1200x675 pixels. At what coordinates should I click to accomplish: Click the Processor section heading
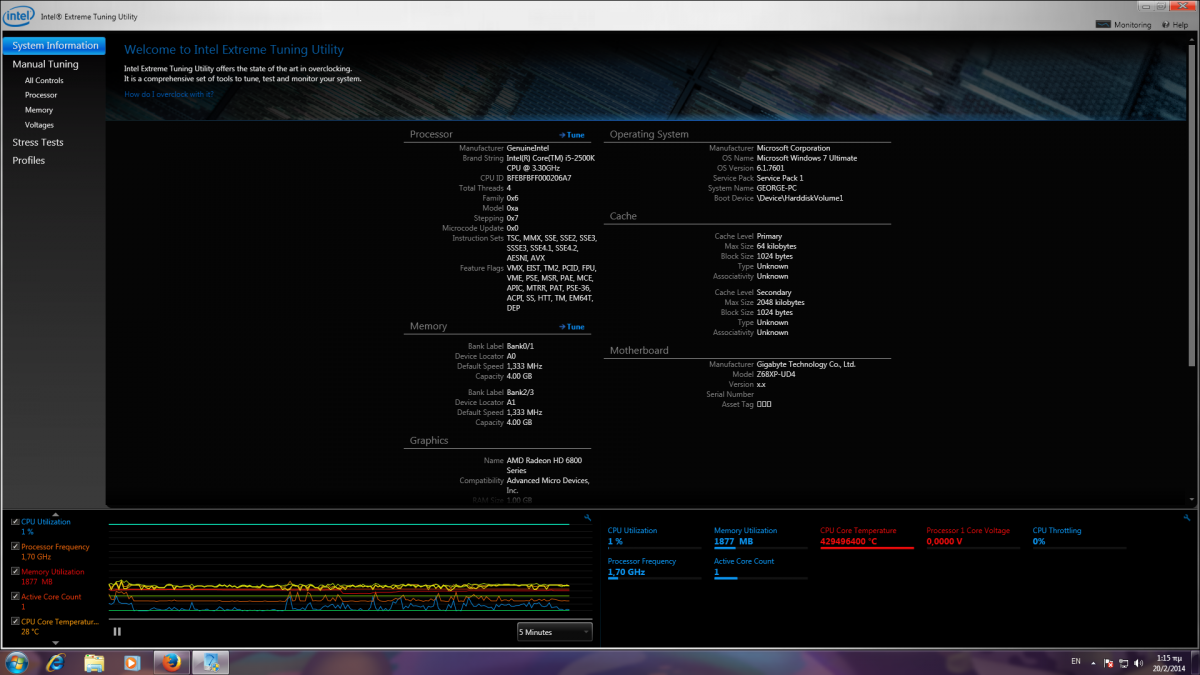coord(431,134)
